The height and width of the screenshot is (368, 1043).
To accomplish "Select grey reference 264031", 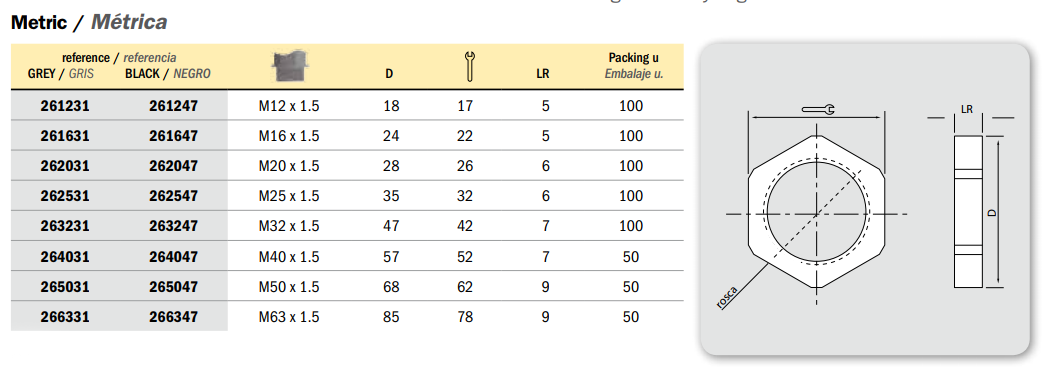I will pyautogui.click(x=65, y=257).
